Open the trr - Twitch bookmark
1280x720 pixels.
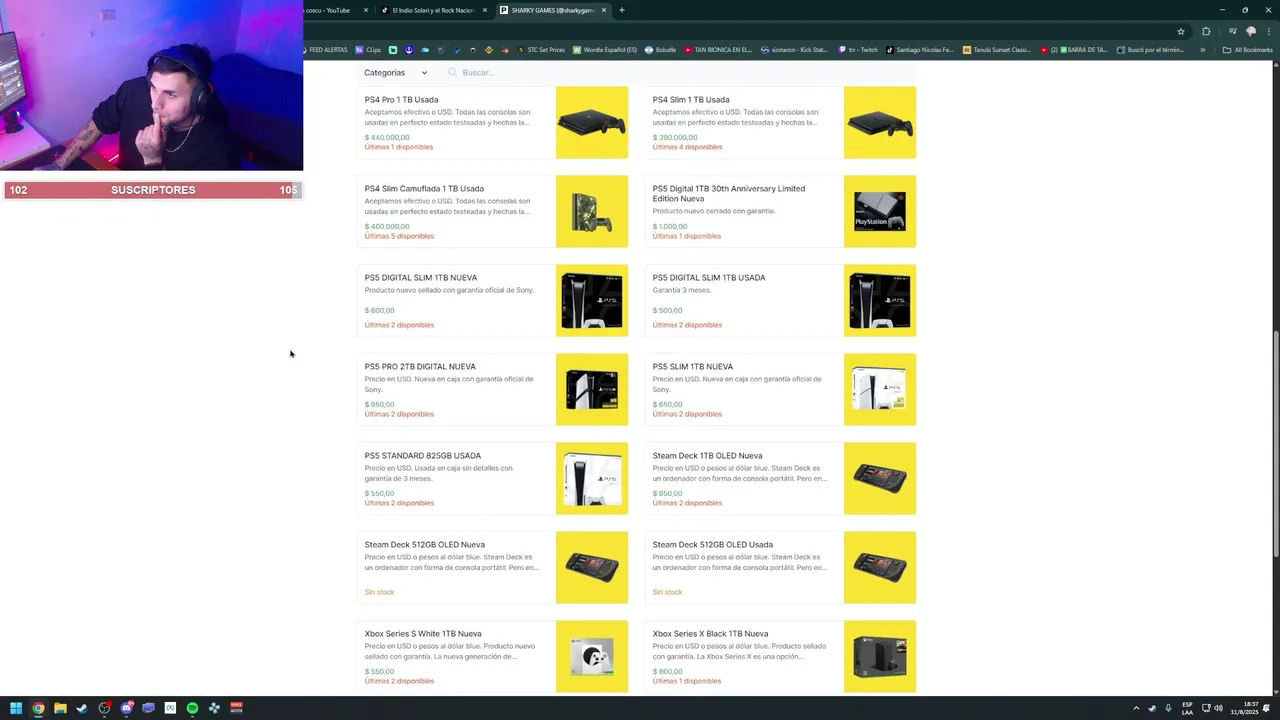[858, 50]
